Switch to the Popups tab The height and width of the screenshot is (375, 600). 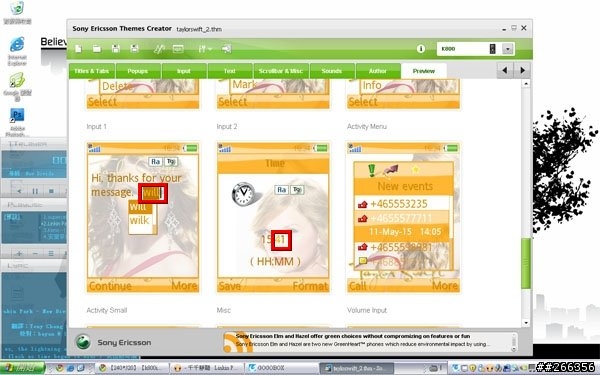click(x=138, y=71)
